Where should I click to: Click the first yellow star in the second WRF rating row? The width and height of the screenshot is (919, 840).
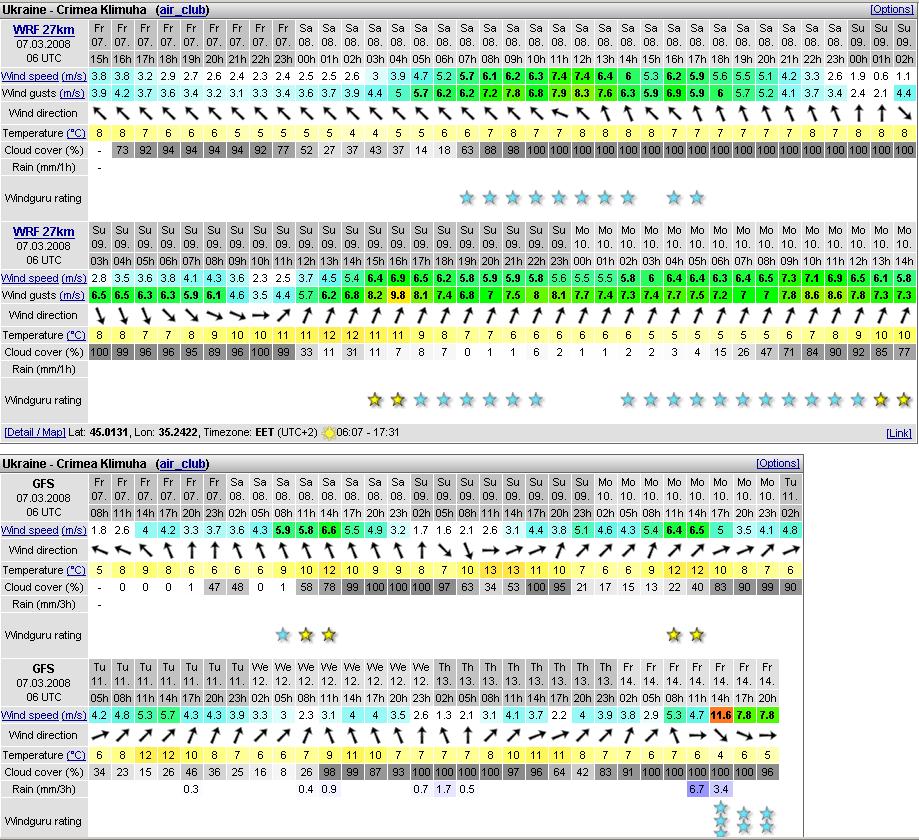(x=375, y=400)
